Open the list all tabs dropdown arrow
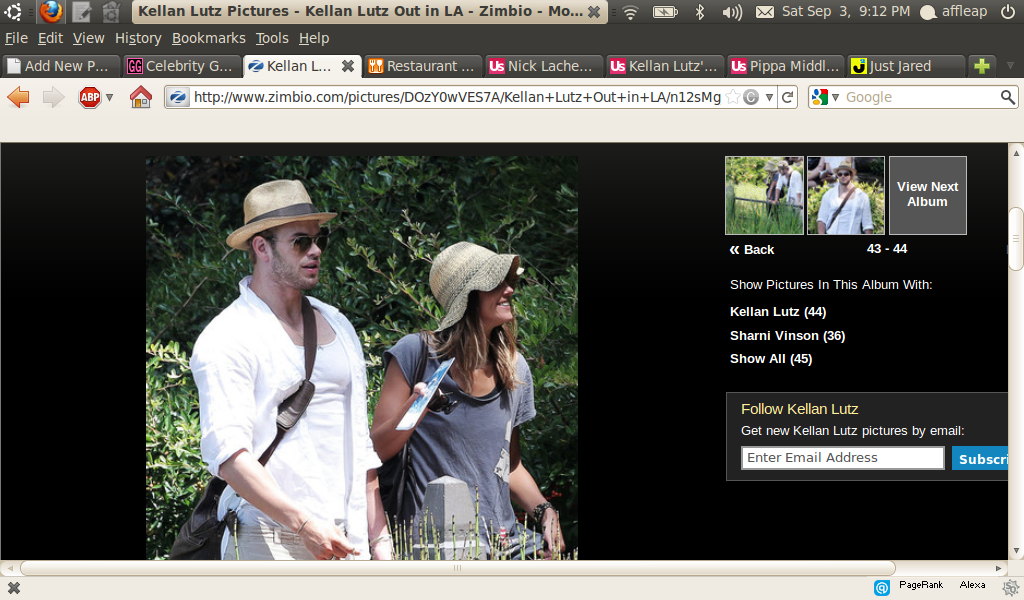Viewport: 1024px width, 600px height. (x=1010, y=66)
